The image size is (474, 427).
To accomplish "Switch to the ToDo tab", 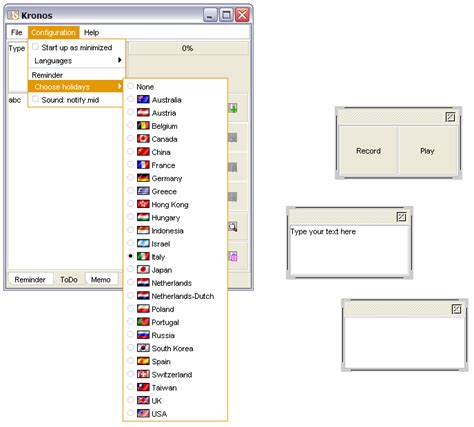I will [69, 279].
